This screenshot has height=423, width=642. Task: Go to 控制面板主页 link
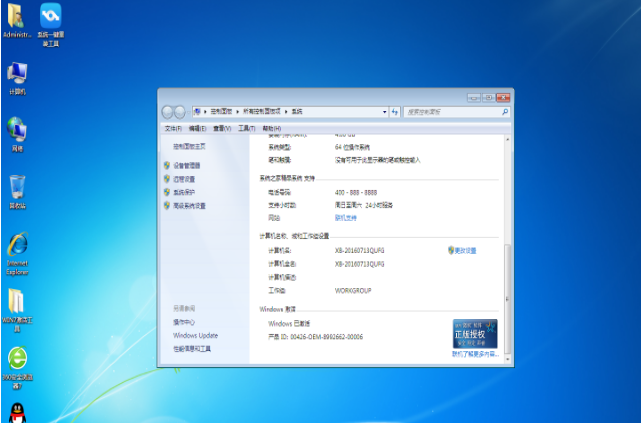(189, 147)
